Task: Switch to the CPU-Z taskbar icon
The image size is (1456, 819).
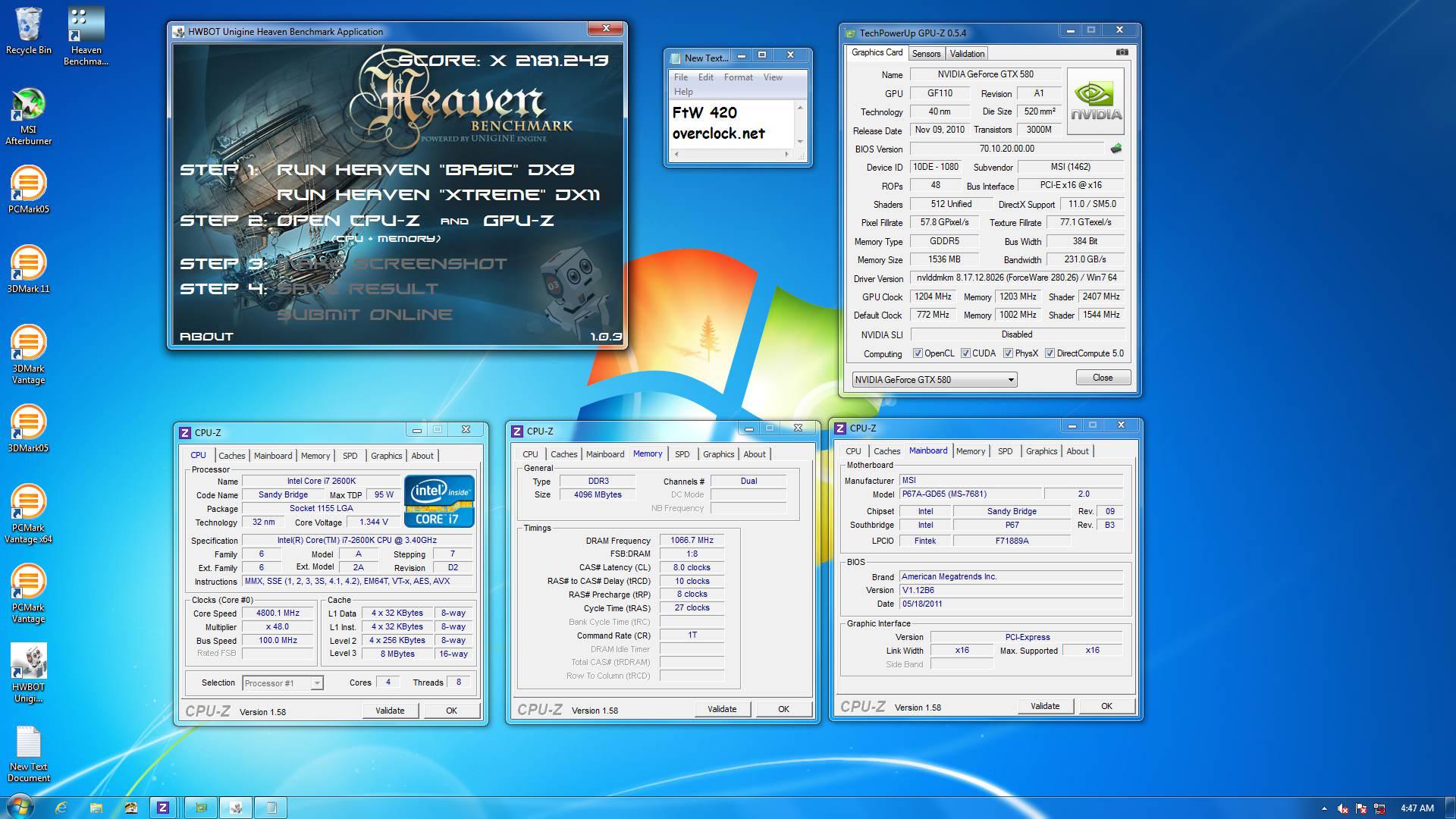Action: click(162, 808)
